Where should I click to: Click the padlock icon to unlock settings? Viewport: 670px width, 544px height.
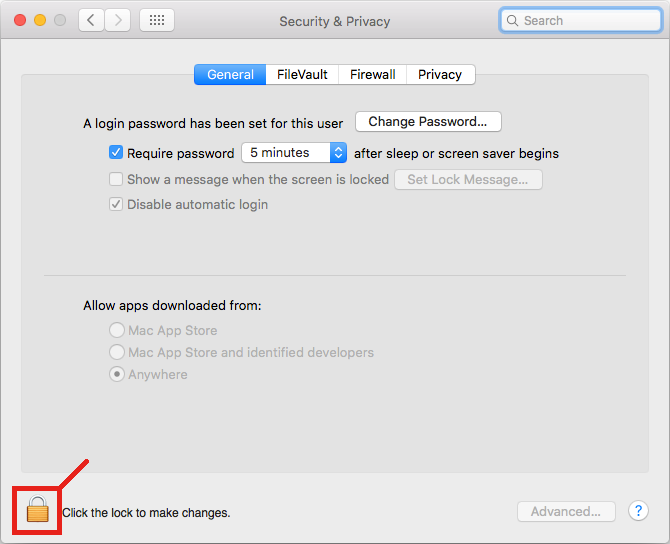[37, 510]
